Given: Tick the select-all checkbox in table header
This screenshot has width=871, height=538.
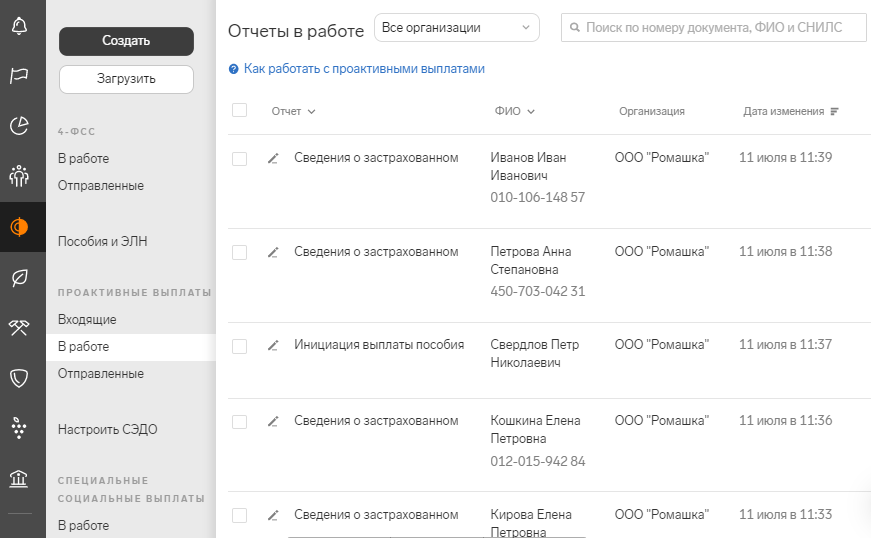Looking at the screenshot, I should coord(239,110).
